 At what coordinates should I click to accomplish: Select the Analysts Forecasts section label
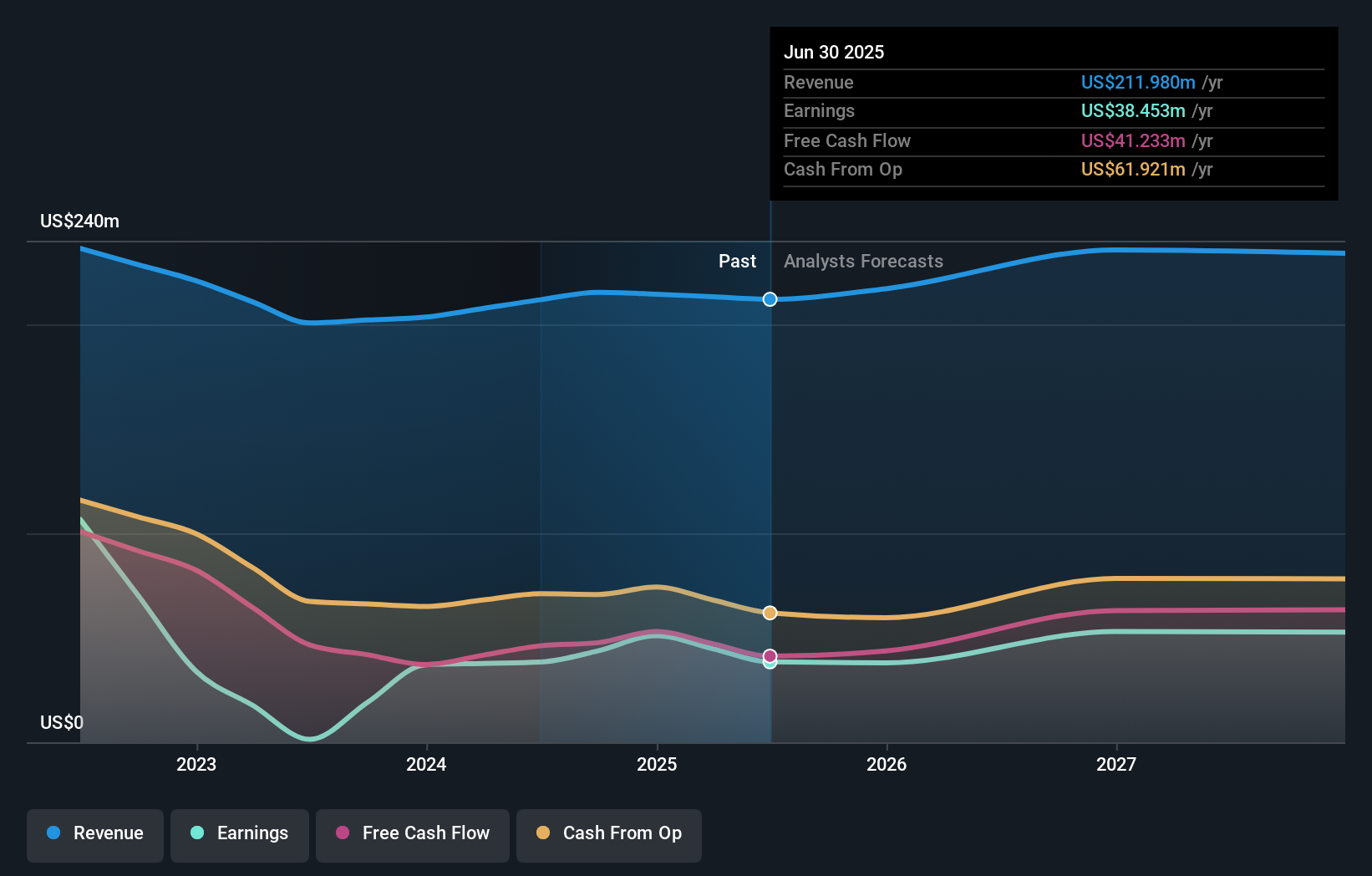tap(863, 261)
